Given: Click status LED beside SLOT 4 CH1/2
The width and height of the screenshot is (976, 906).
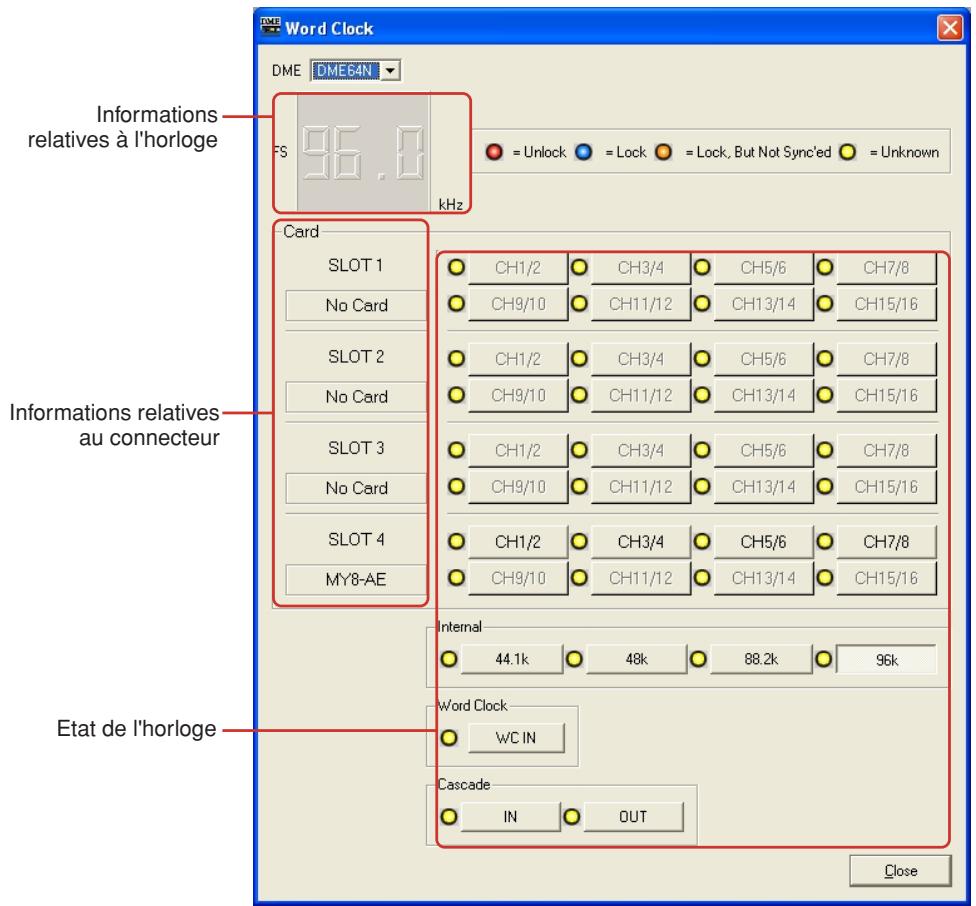Looking at the screenshot, I should pyautogui.click(x=456, y=541).
